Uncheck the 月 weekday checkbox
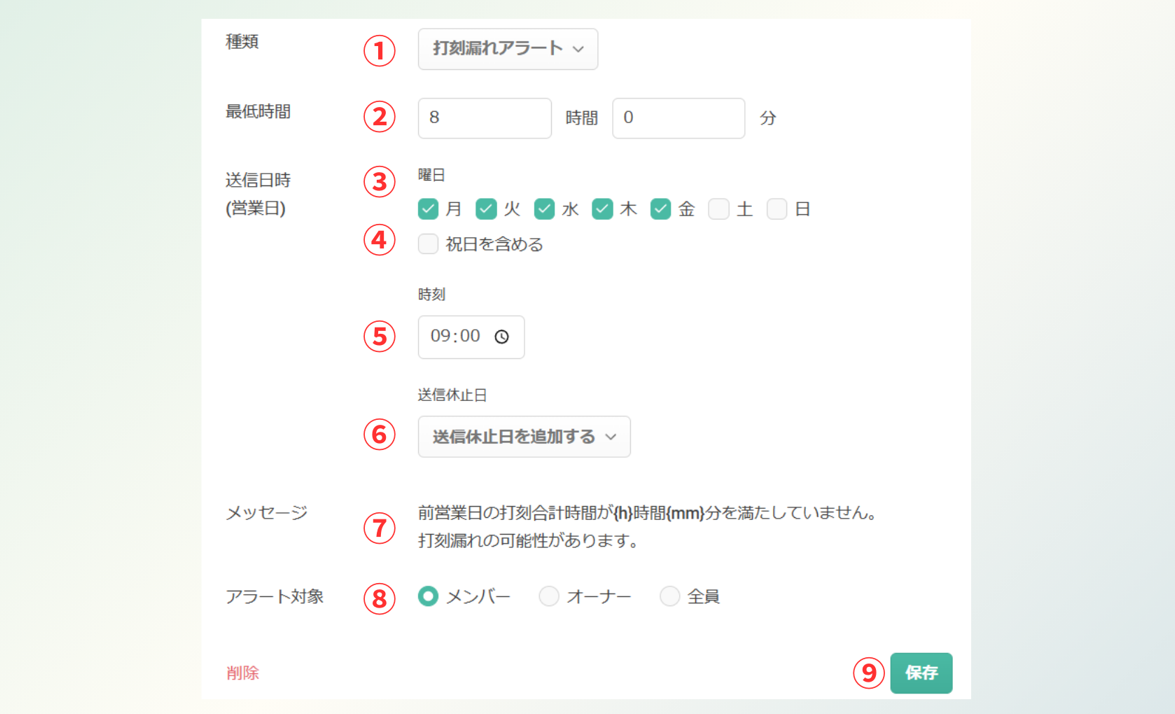 (428, 209)
